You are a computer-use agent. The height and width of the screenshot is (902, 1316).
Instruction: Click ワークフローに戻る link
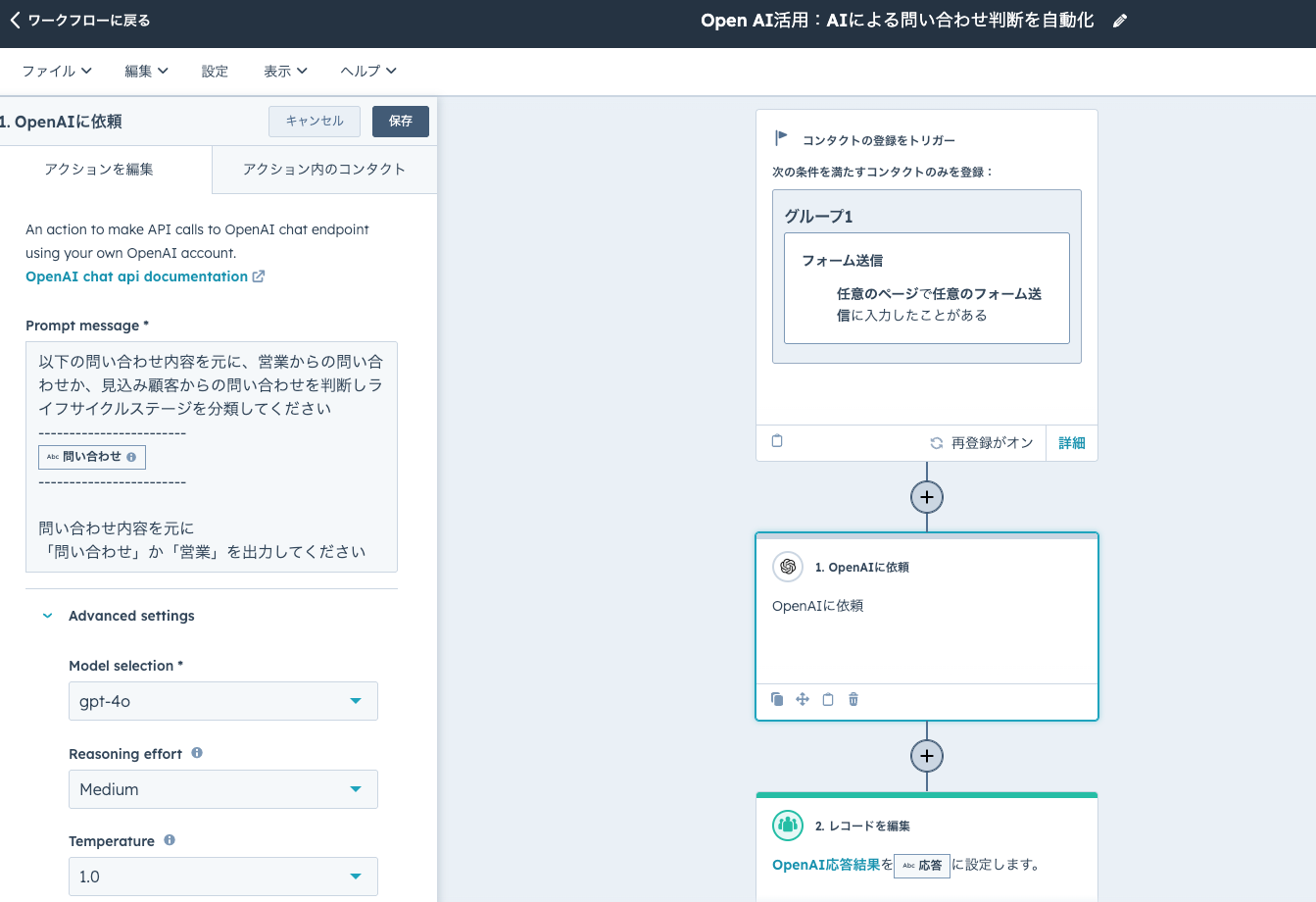coord(88,21)
